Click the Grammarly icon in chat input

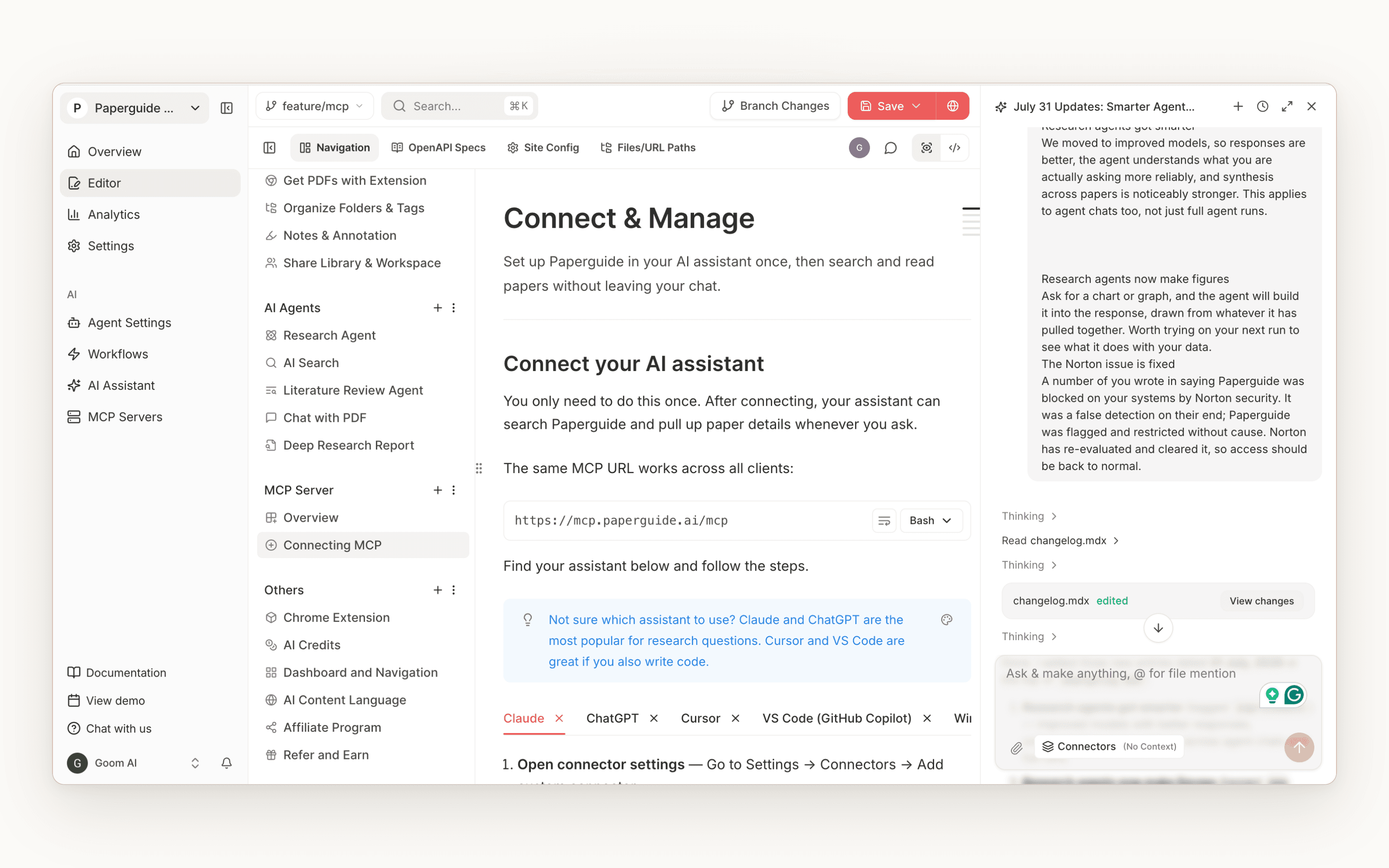coord(1294,695)
